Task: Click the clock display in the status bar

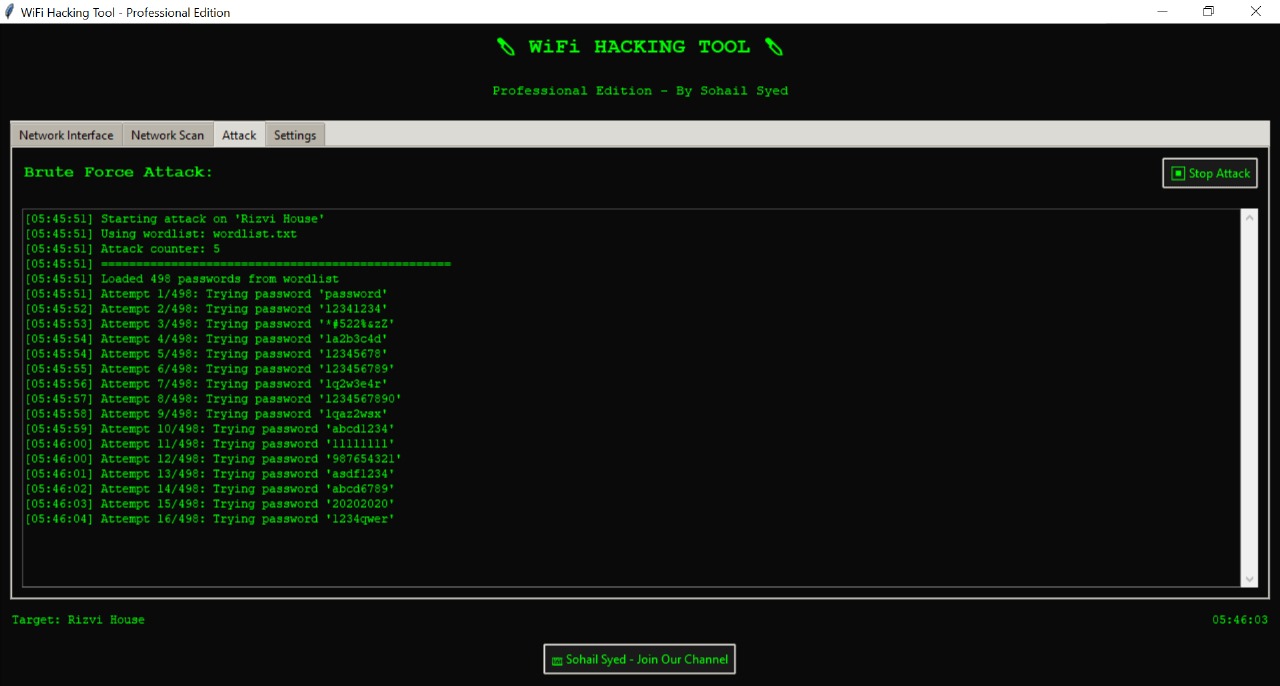Action: [x=1240, y=620]
